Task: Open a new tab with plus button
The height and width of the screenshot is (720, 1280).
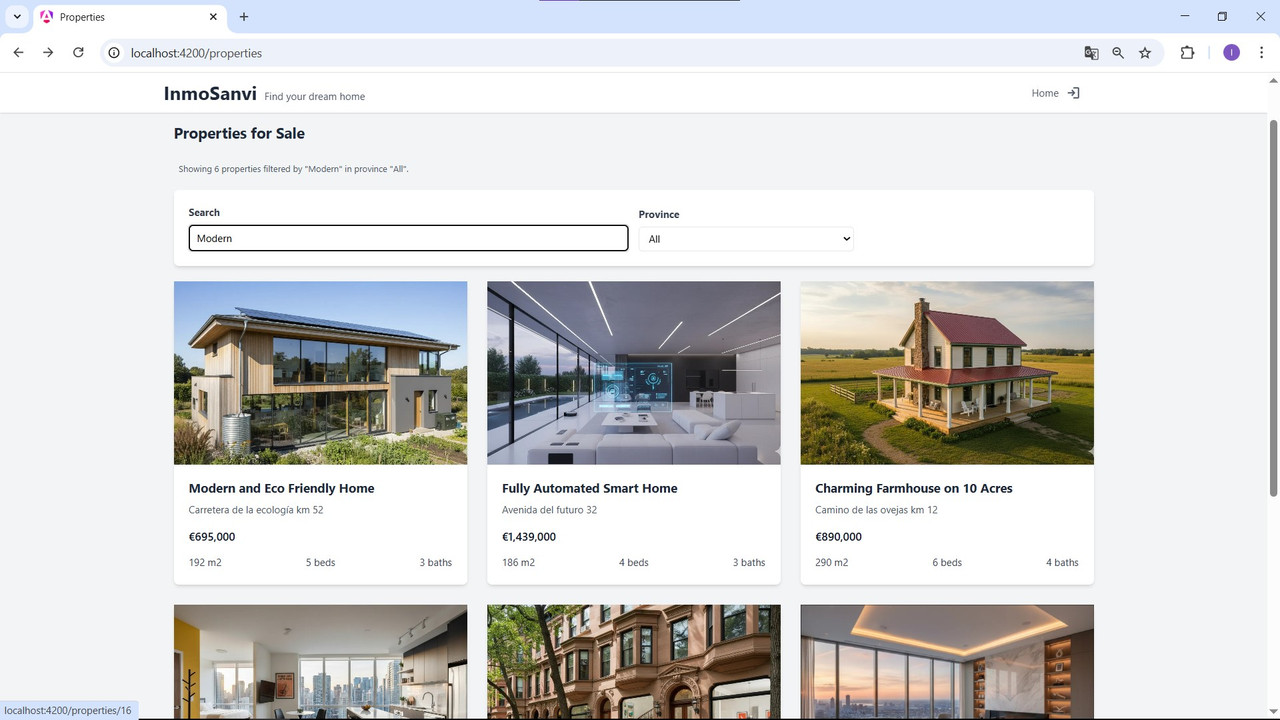Action: click(x=244, y=17)
